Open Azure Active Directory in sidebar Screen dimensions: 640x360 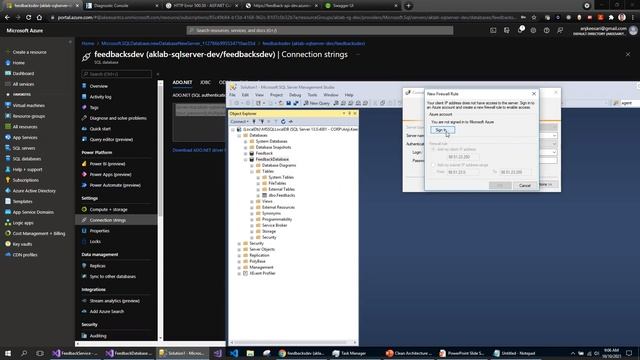34,191
